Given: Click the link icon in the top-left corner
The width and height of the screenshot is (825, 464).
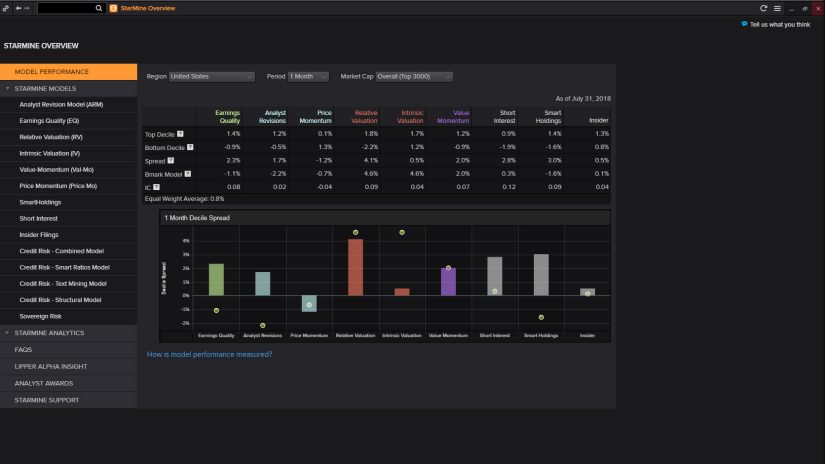Looking at the screenshot, I should coord(6,8).
